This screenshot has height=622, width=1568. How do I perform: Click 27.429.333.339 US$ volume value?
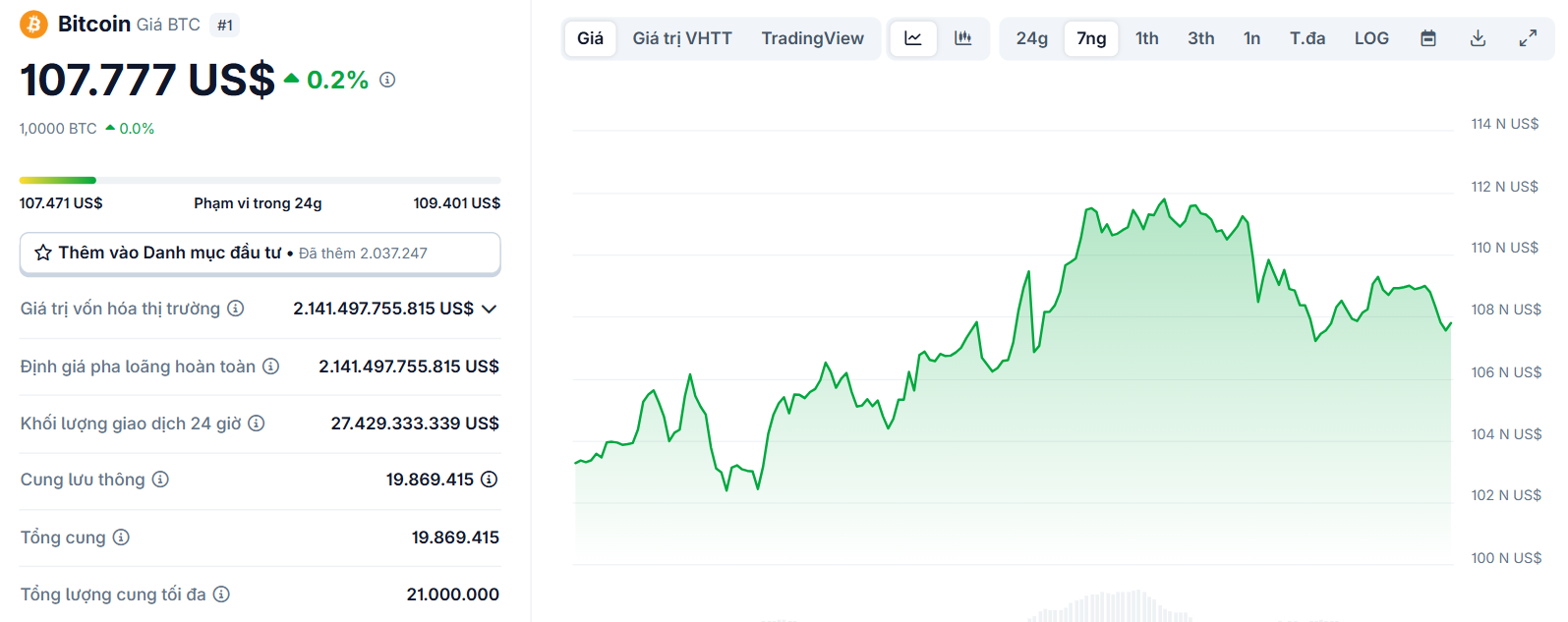point(415,424)
